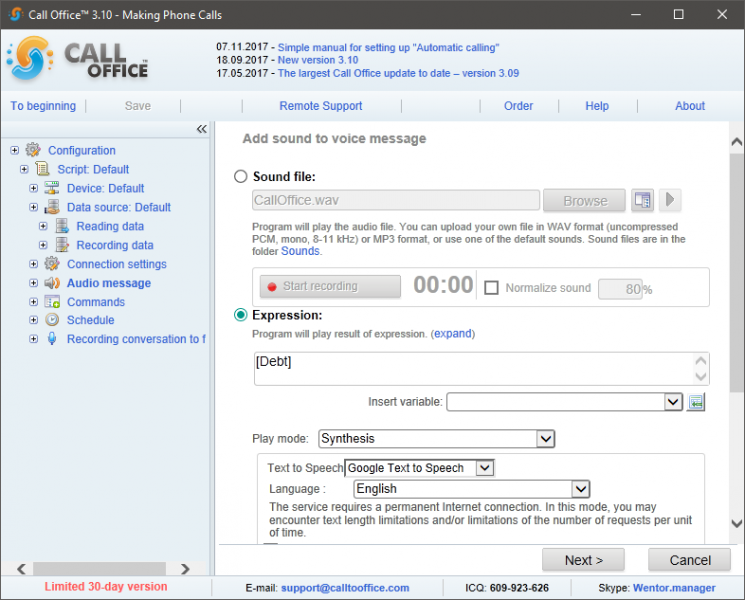Expand the Commands node
The image size is (745, 600).
pos(34,302)
